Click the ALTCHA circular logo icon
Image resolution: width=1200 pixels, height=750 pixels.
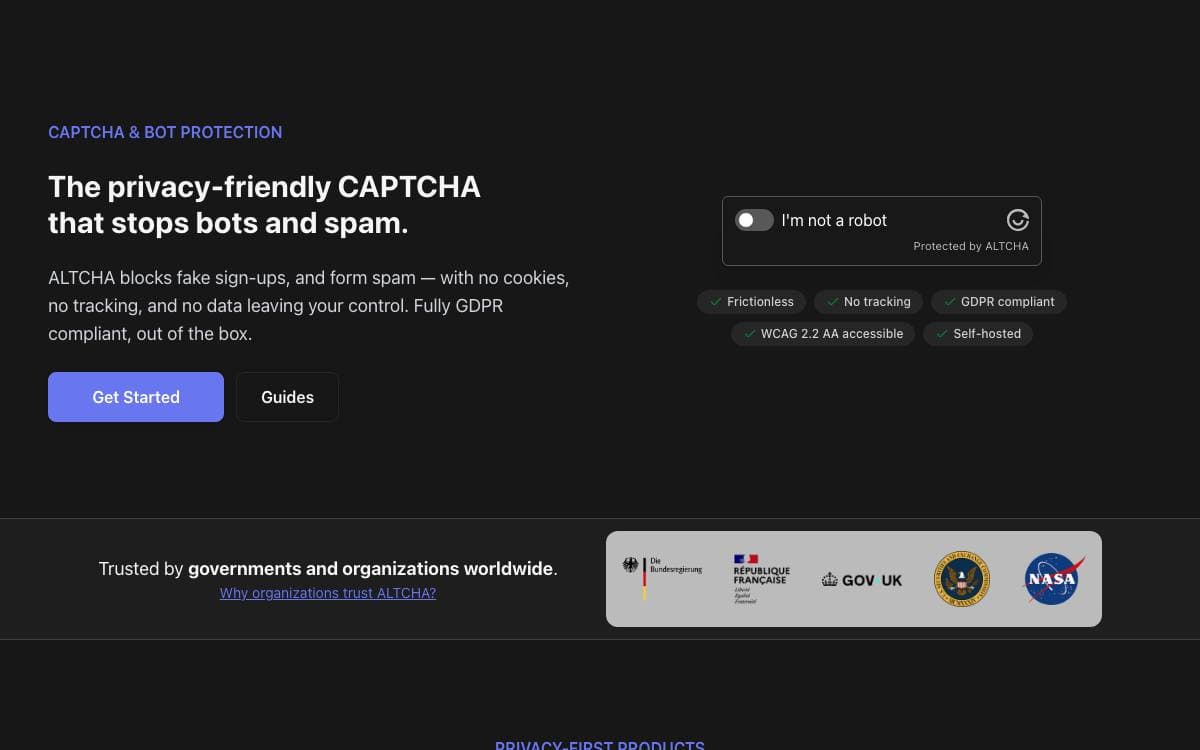pos(1017,220)
